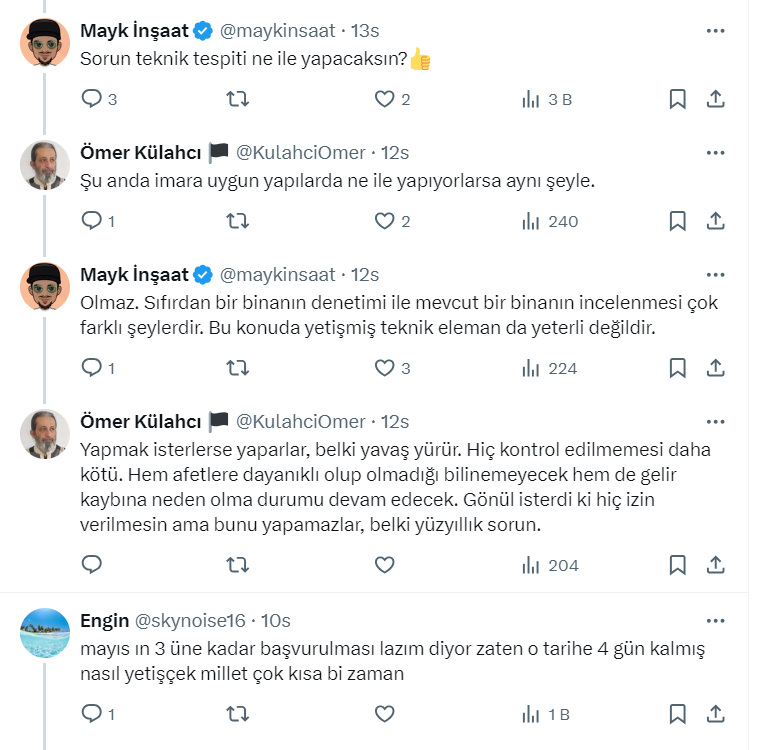Viewport: 762px width, 750px height.
Task: Like Engin's tweet about başvuru deadline
Action: click(x=385, y=714)
